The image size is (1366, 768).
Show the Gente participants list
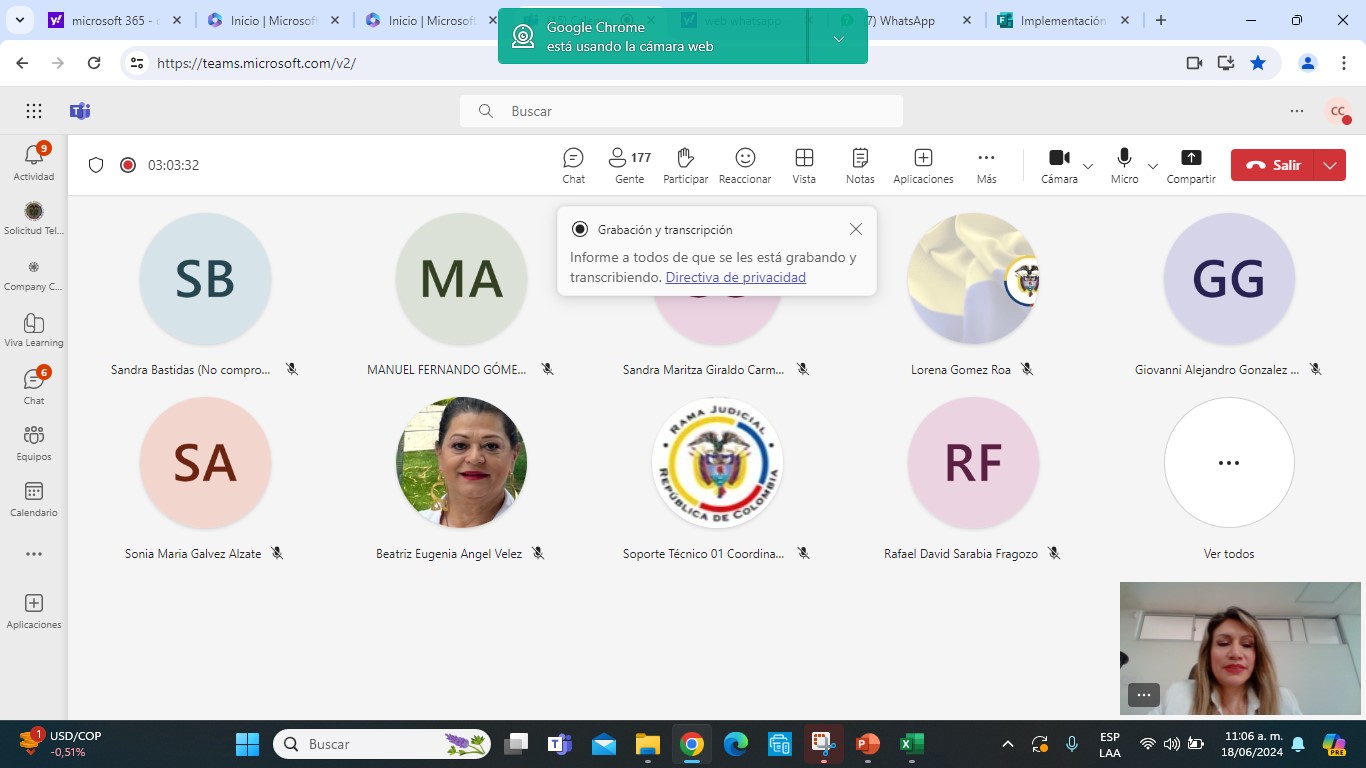[629, 165]
